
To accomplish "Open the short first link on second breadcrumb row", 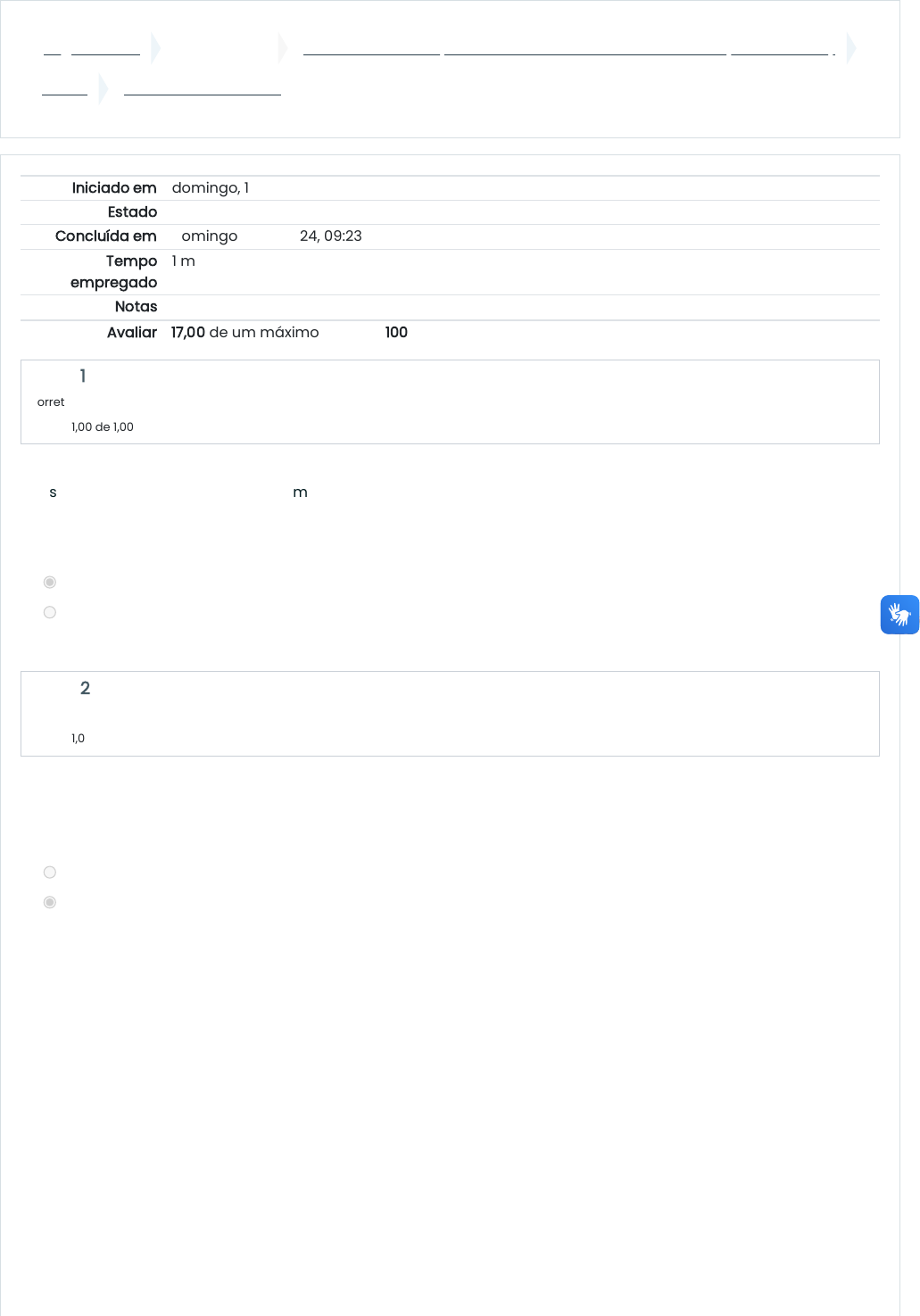I will point(64,89).
